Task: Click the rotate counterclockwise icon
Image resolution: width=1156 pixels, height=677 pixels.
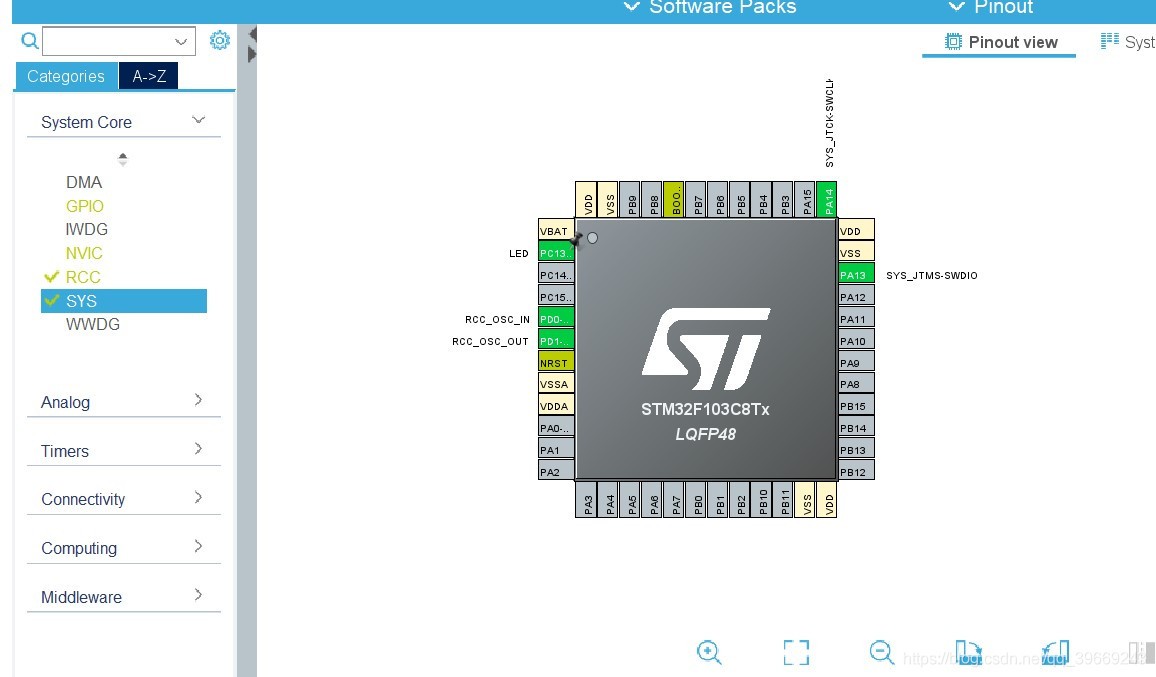Action: click(x=1055, y=652)
